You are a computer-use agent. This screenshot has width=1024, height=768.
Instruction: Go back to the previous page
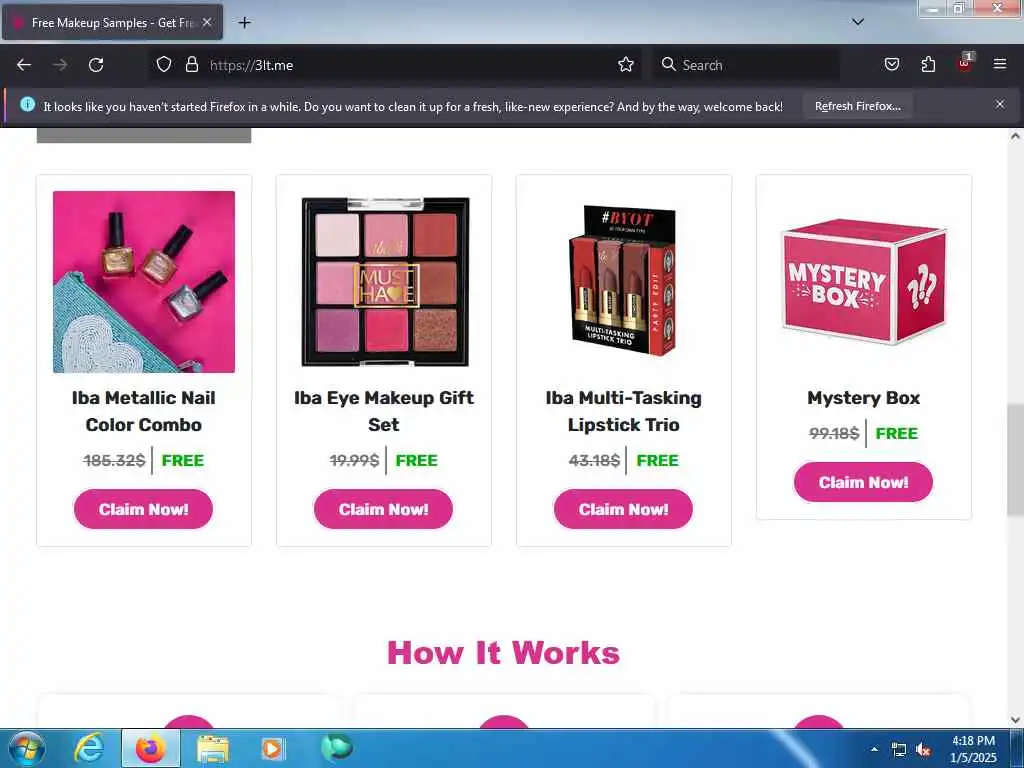click(x=24, y=65)
